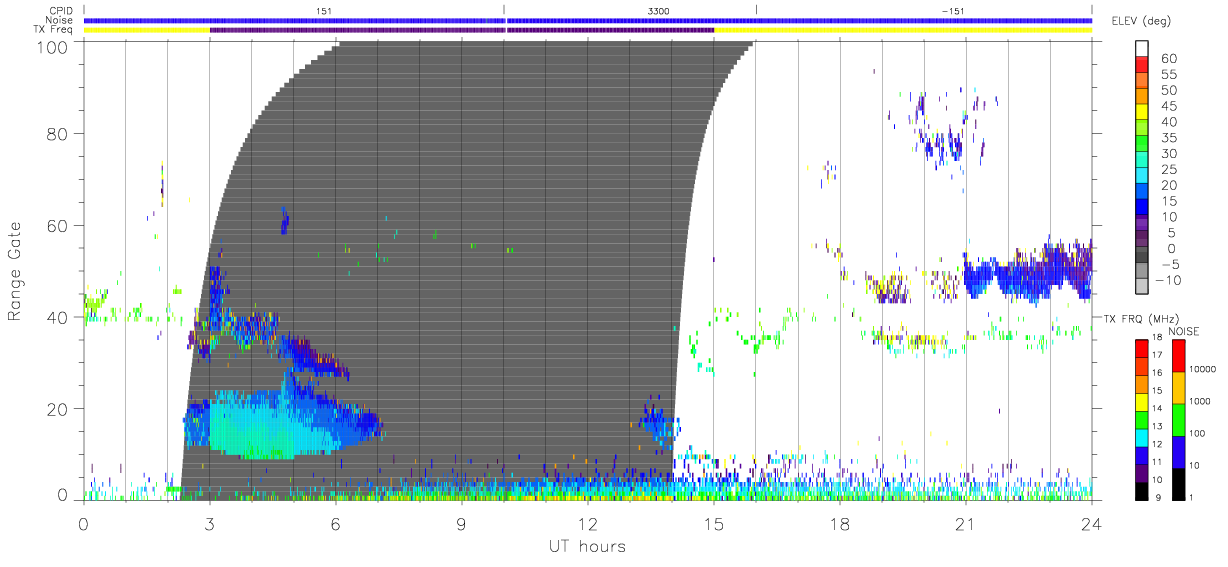Click the '12' tick on the UT hours axis
The height and width of the screenshot is (567, 1228).
[x=587, y=524]
